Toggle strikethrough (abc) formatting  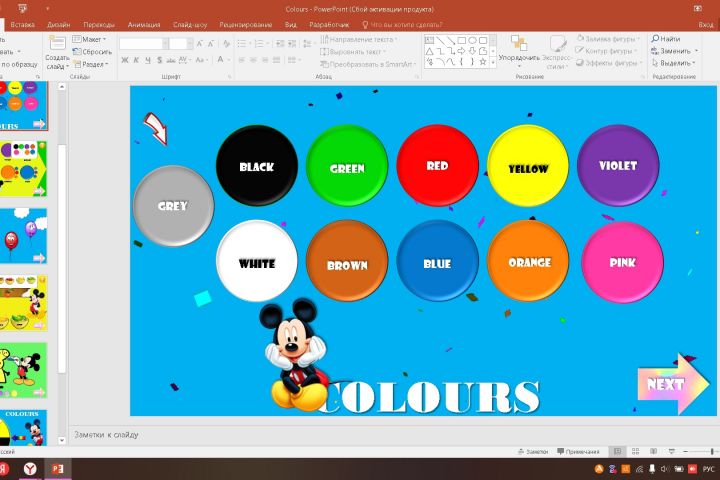(171, 60)
